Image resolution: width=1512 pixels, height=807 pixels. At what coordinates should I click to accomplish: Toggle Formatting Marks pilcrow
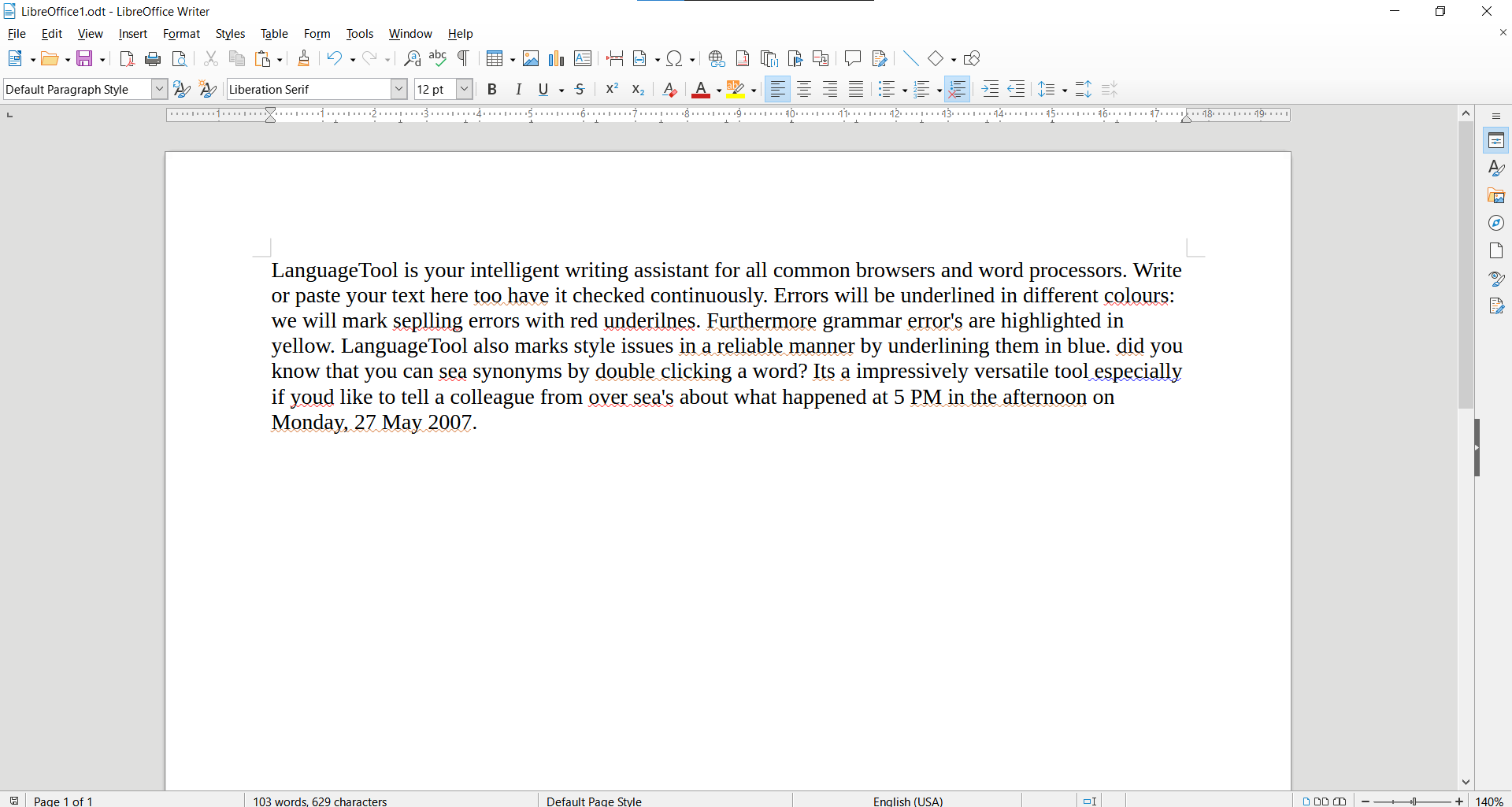point(464,59)
